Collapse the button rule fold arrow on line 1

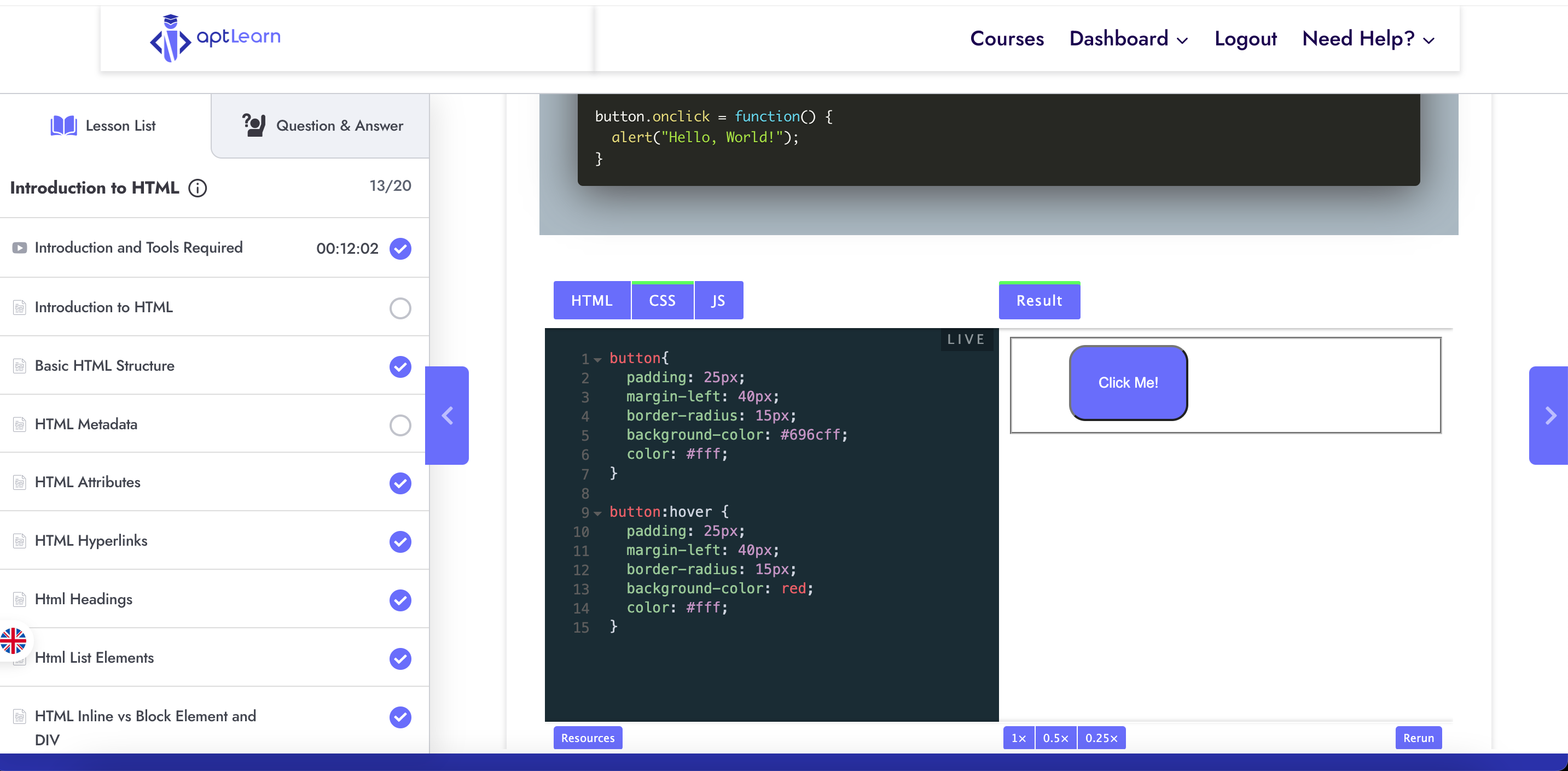click(x=598, y=360)
